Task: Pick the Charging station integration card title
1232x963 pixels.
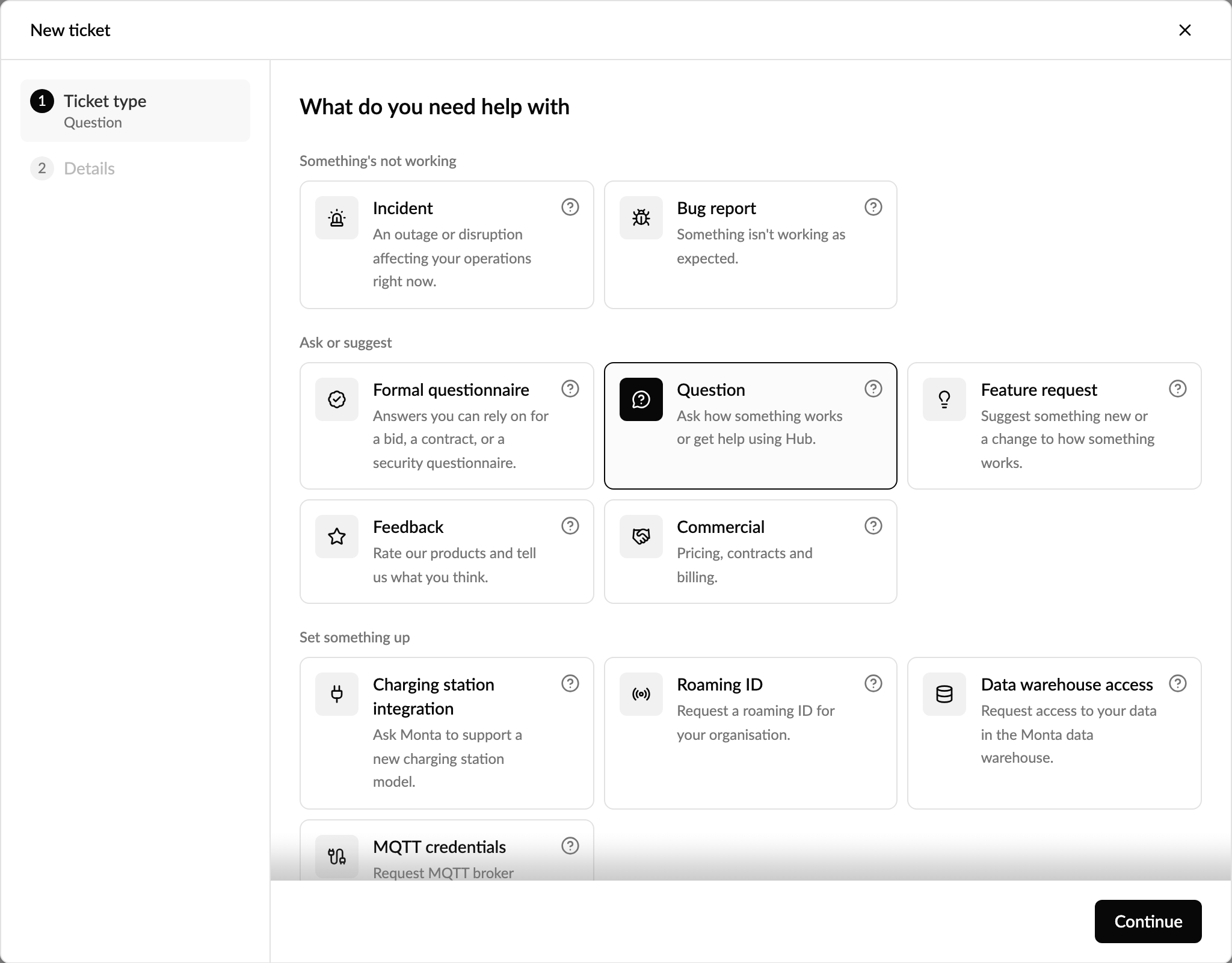Action: (433, 697)
